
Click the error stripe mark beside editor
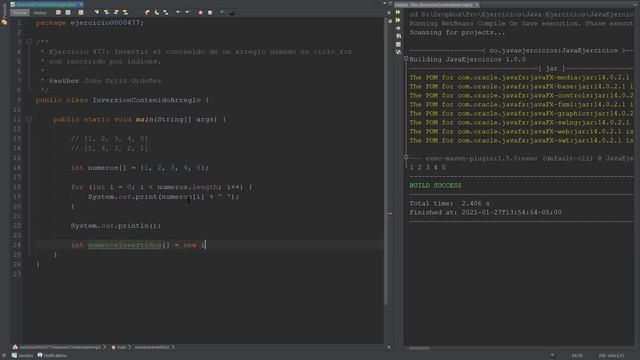point(390,213)
